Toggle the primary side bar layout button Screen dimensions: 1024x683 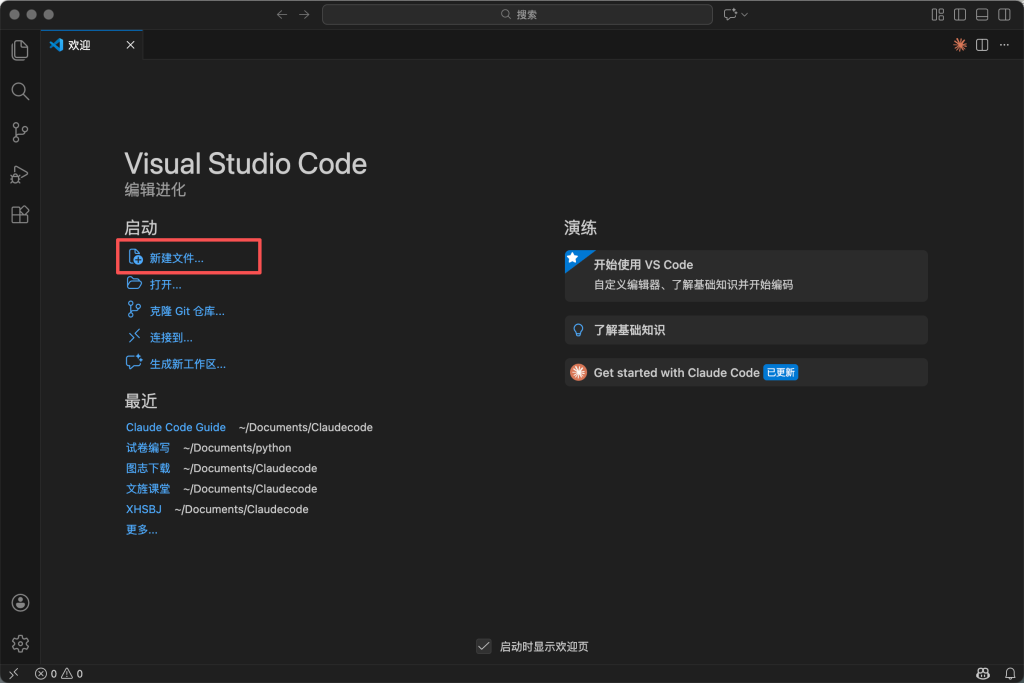coord(960,15)
